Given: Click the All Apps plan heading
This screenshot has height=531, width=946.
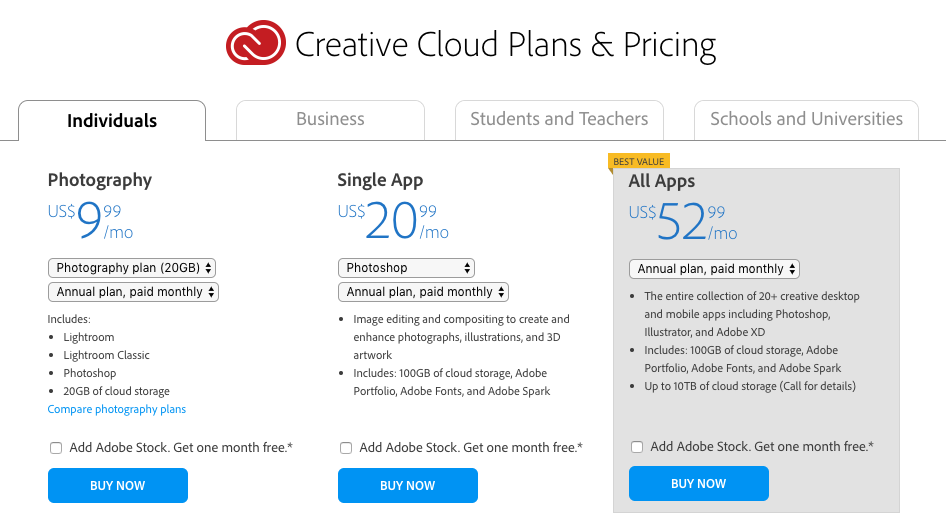Looking at the screenshot, I should (x=661, y=181).
